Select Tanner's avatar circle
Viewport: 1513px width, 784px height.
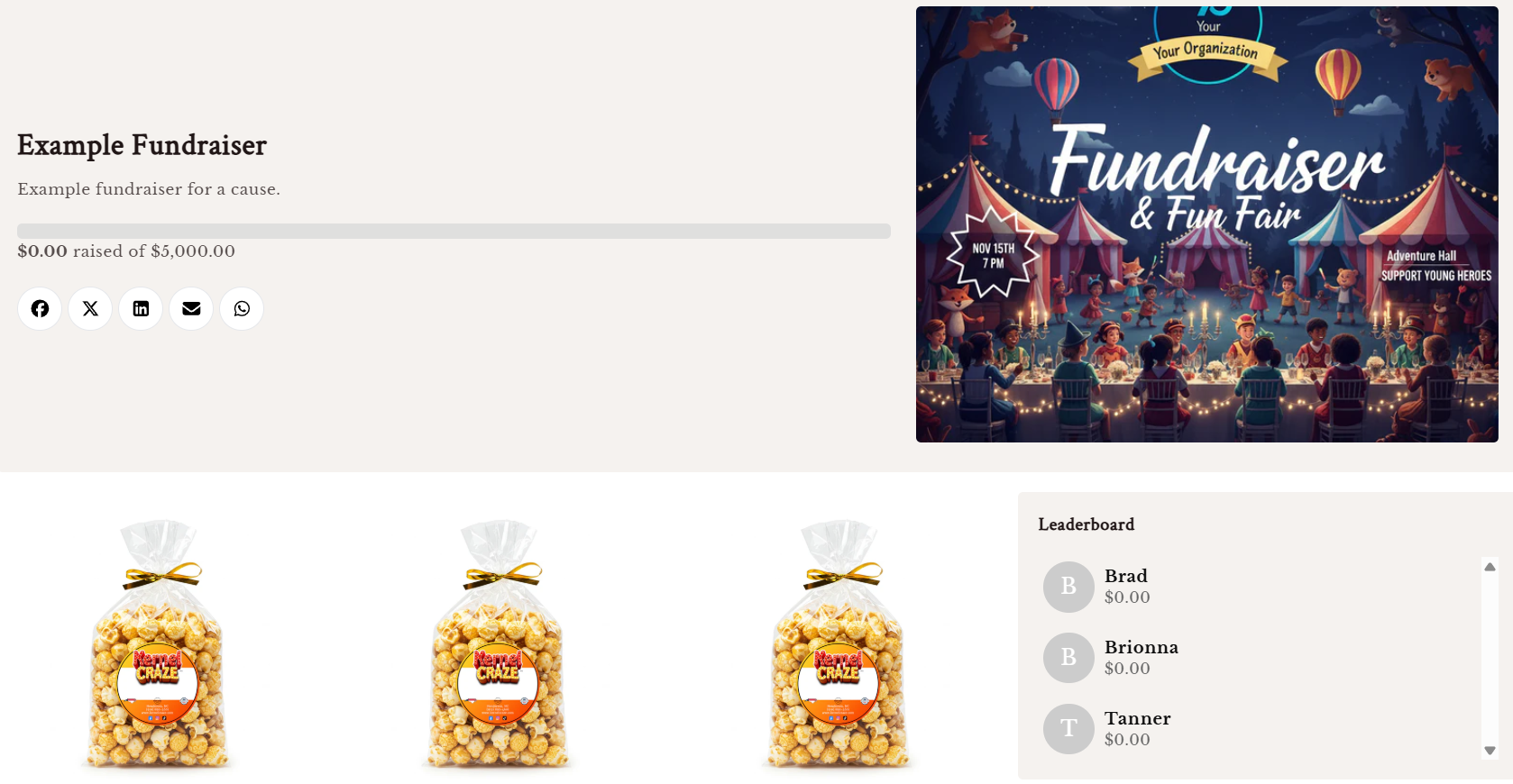(x=1068, y=729)
